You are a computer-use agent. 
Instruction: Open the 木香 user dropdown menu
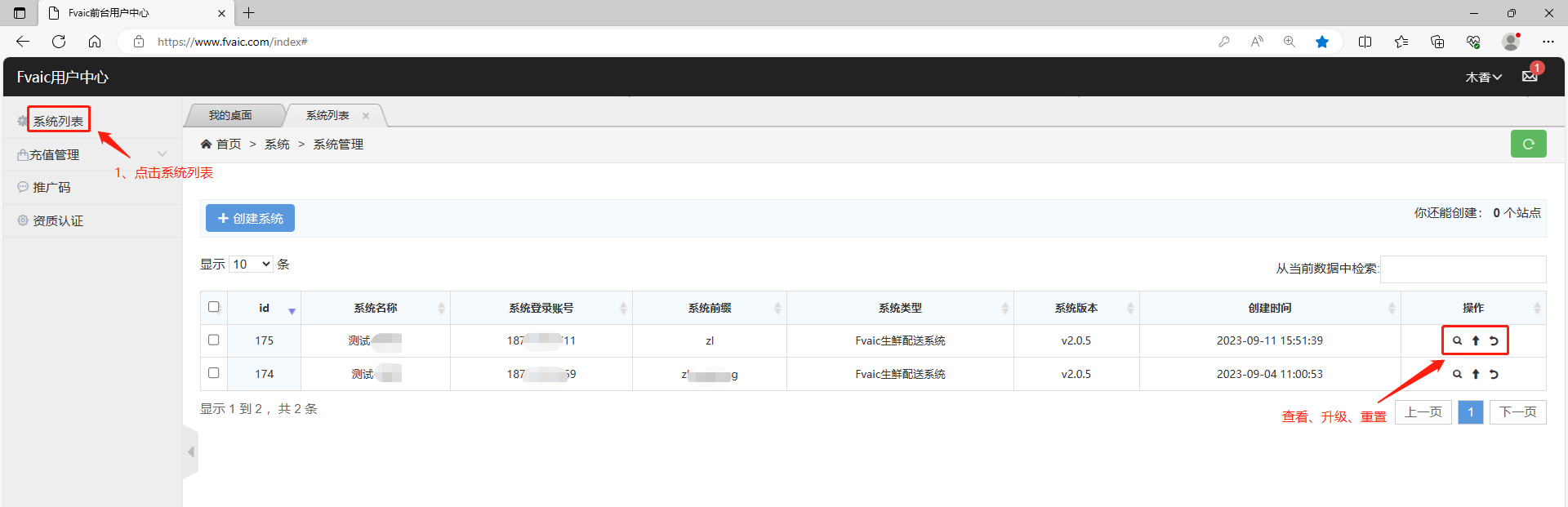[x=1483, y=78]
